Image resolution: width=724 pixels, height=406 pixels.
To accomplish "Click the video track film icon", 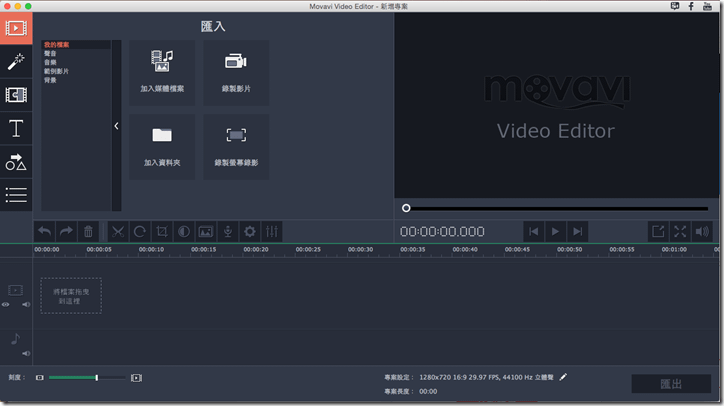I will click(15, 290).
